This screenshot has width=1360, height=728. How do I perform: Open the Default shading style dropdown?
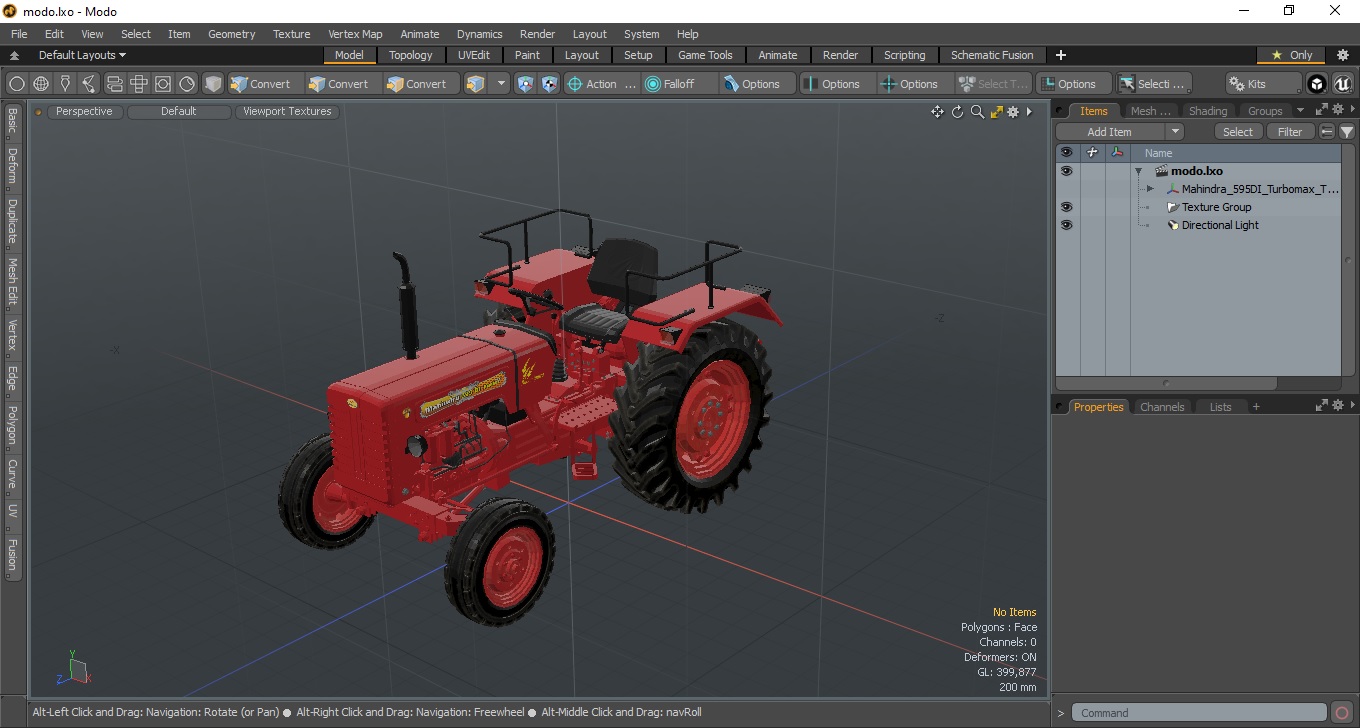pos(178,112)
